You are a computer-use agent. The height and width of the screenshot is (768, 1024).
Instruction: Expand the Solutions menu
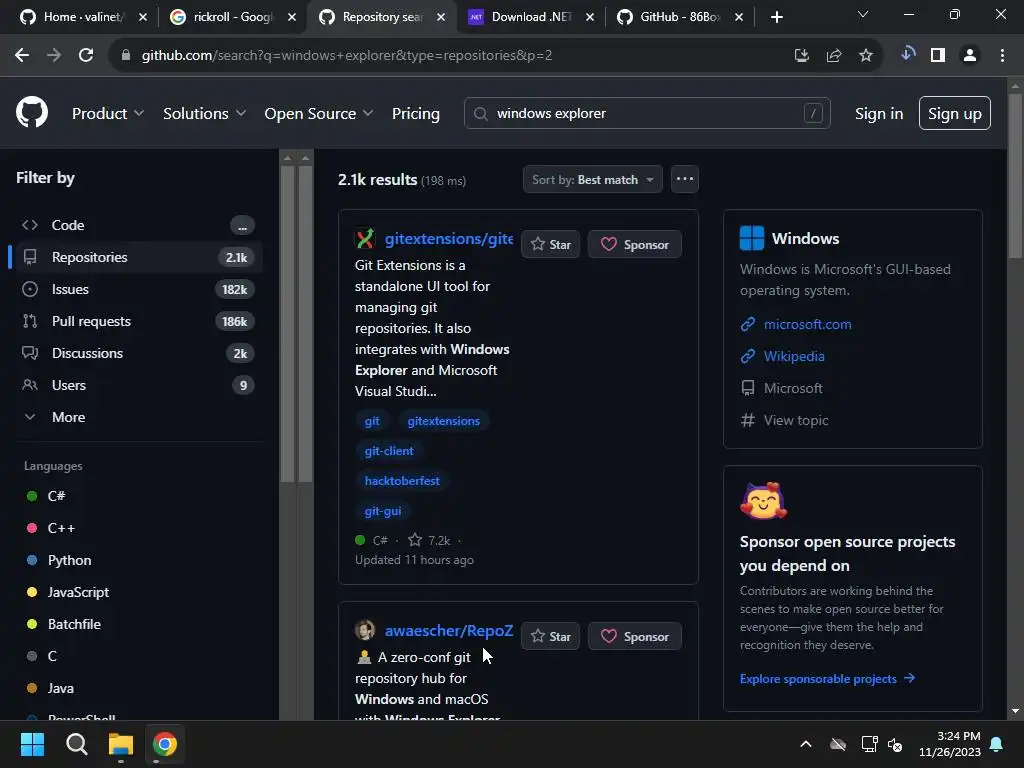(x=204, y=113)
